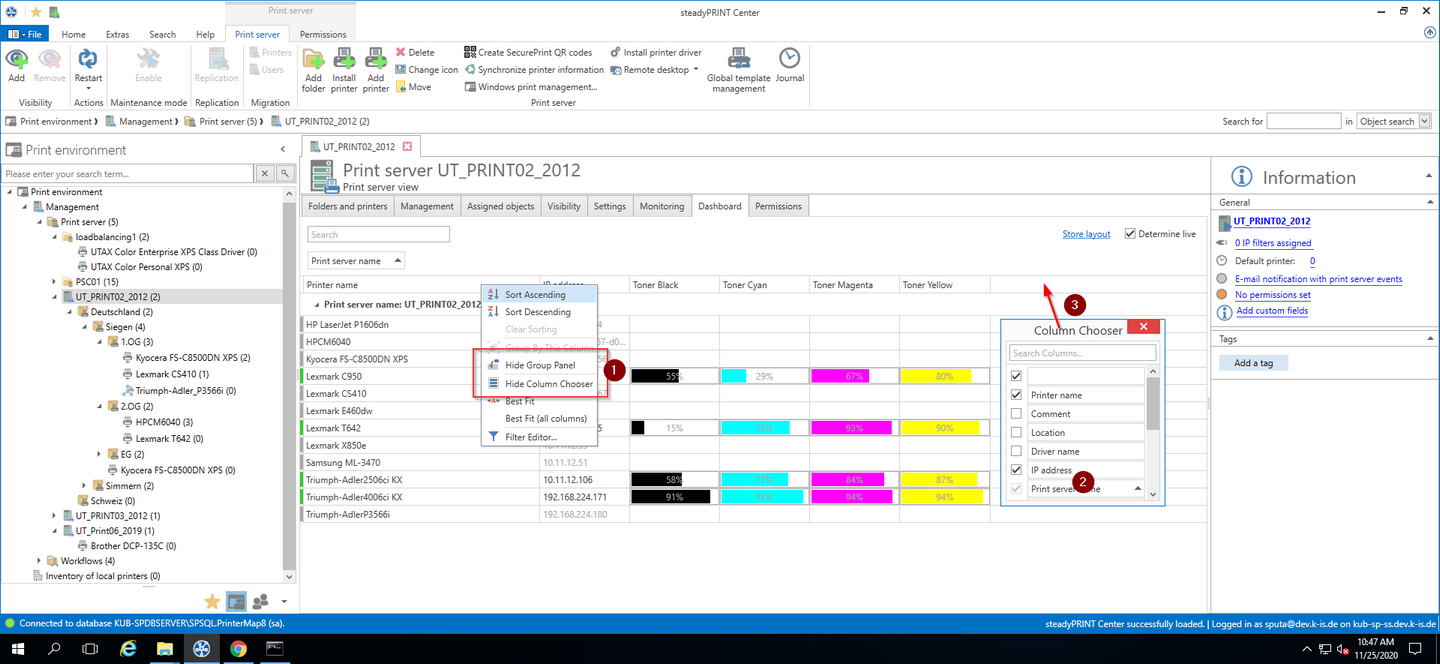Click the Move command icon
Viewport: 1440px width, 664px height.
pos(400,87)
